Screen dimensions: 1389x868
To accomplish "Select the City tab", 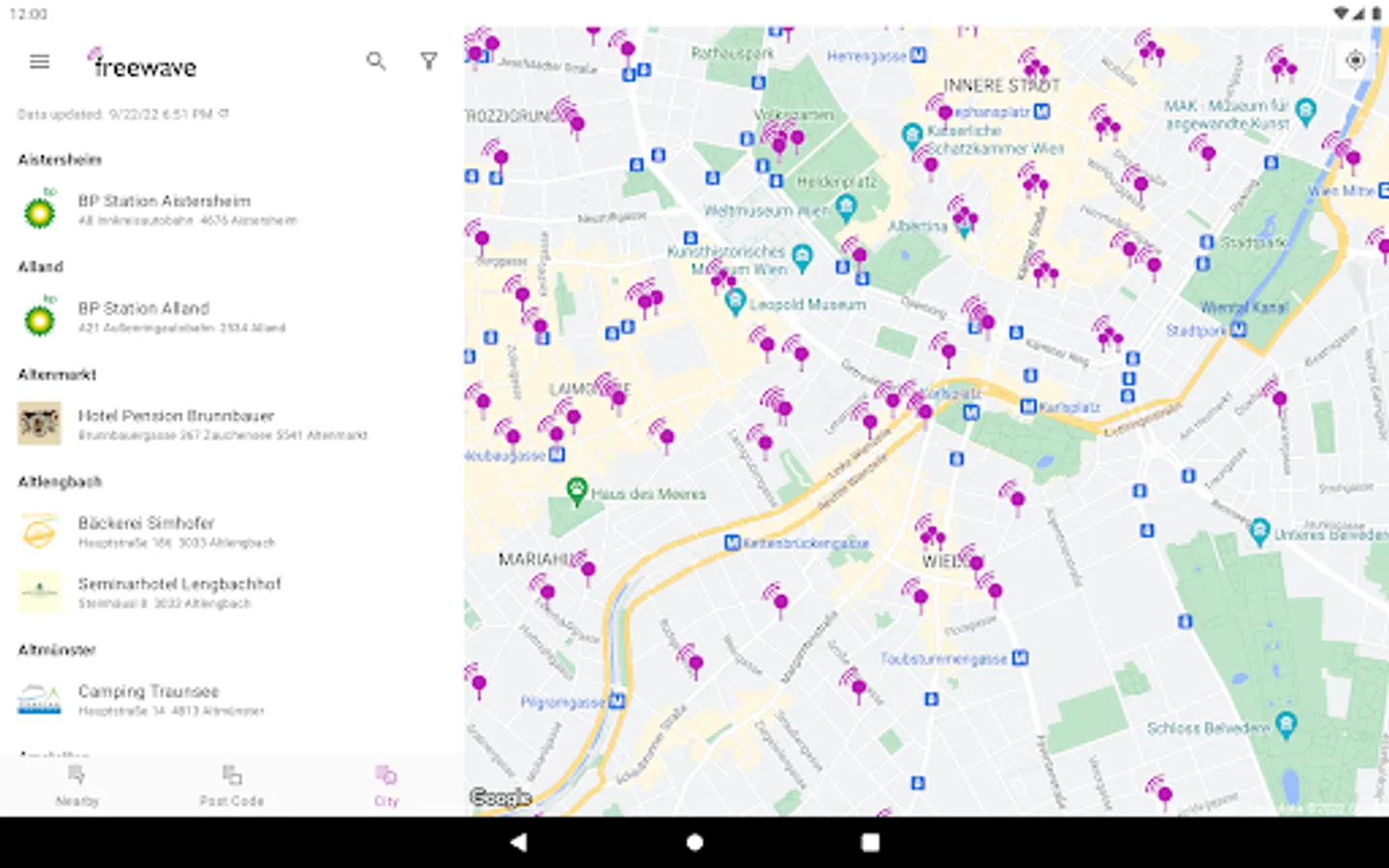I will pyautogui.click(x=386, y=786).
